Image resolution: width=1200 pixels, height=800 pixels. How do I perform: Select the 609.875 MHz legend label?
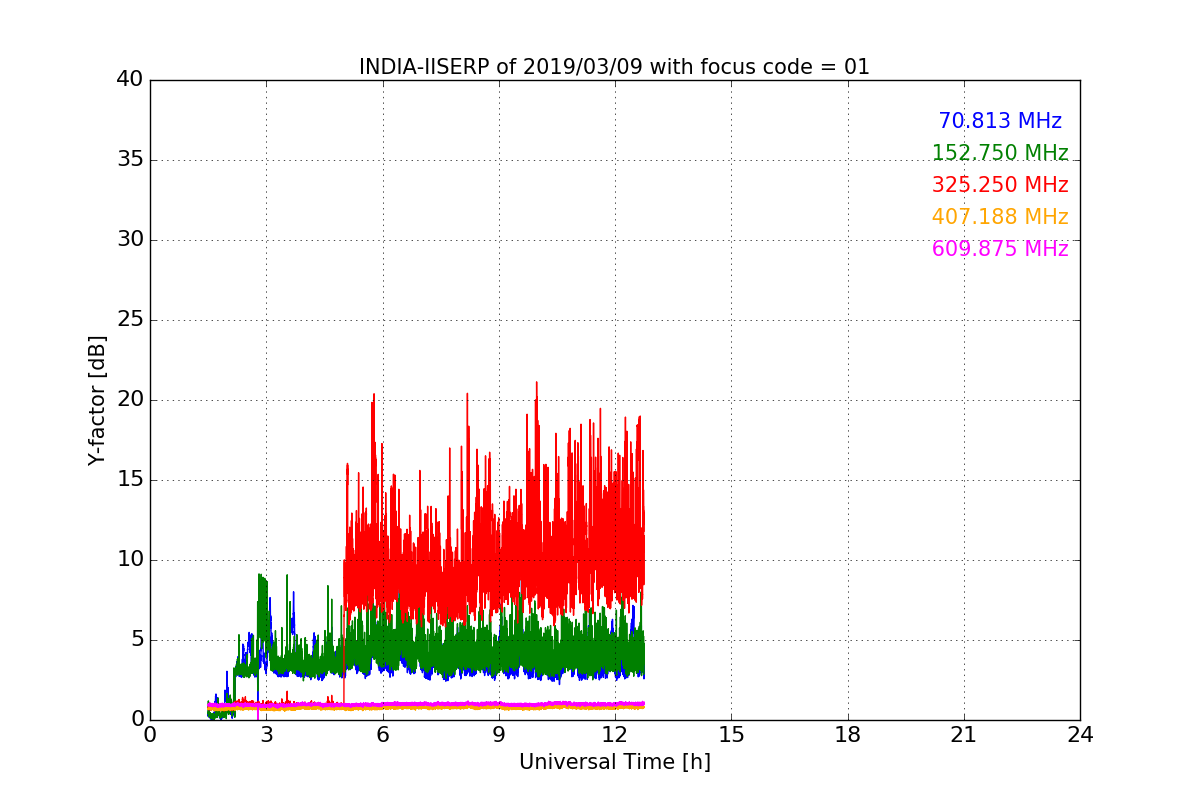[1000, 249]
